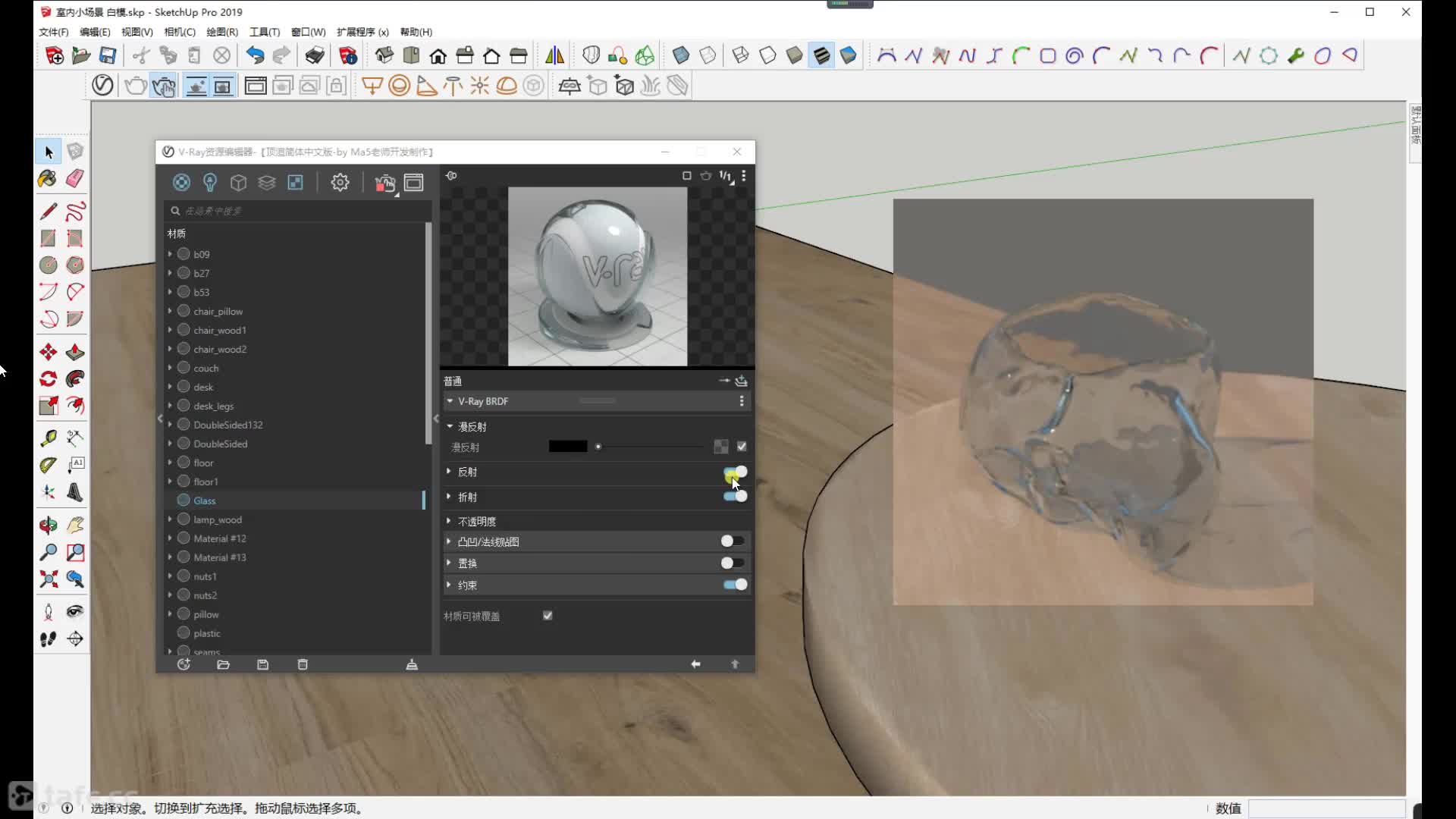Expand the couch material entry
Image resolution: width=1456 pixels, height=819 pixels.
tap(170, 368)
